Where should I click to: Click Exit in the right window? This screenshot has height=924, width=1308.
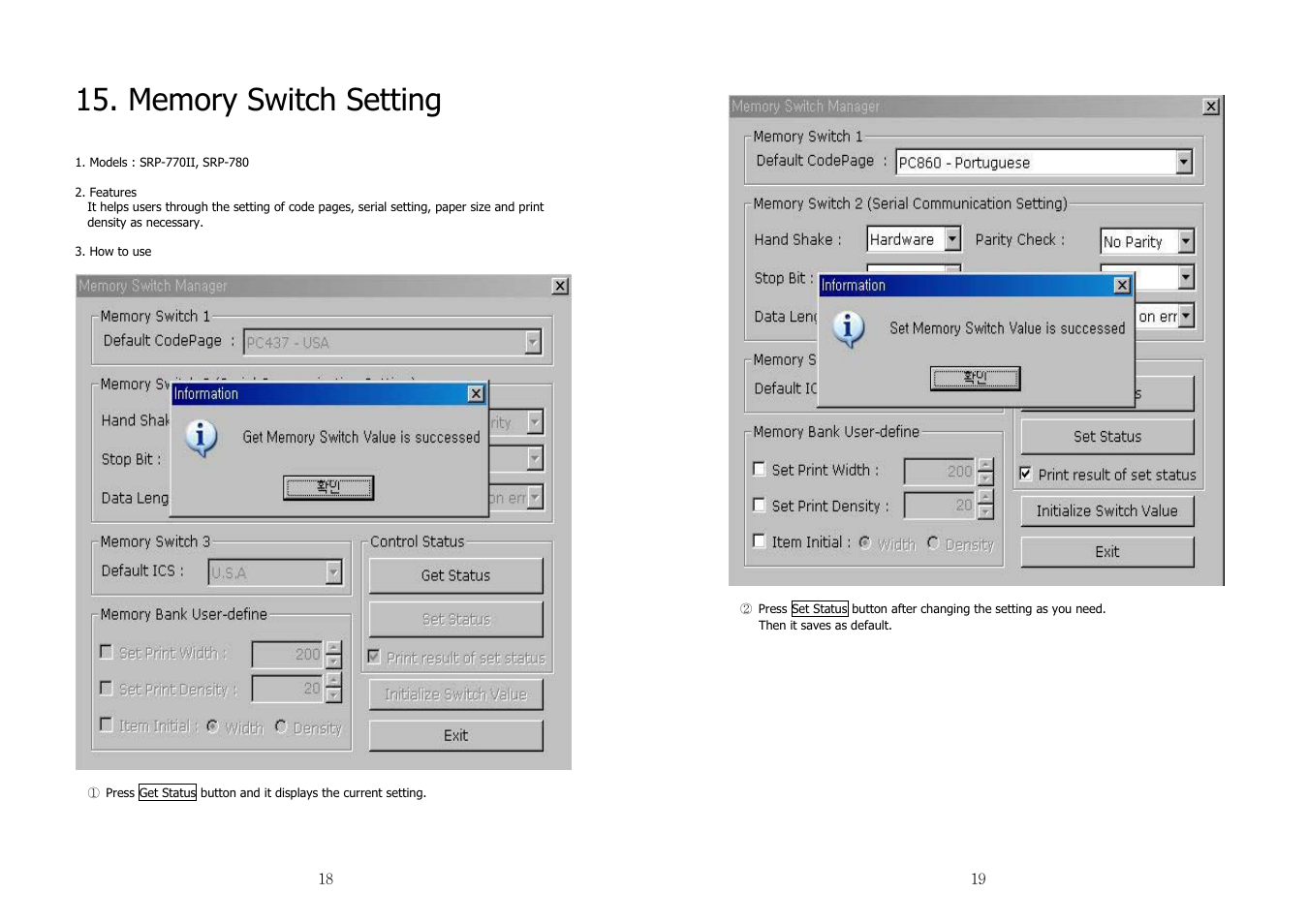(x=1107, y=552)
